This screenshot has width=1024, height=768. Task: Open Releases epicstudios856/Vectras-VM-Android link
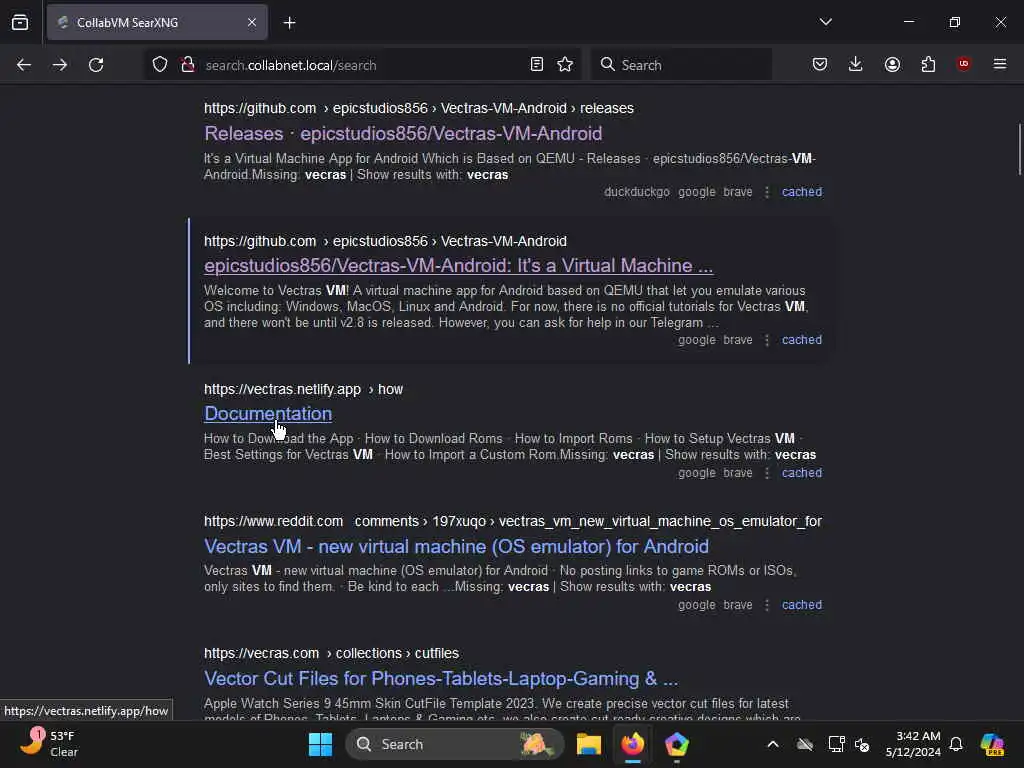pos(403,133)
